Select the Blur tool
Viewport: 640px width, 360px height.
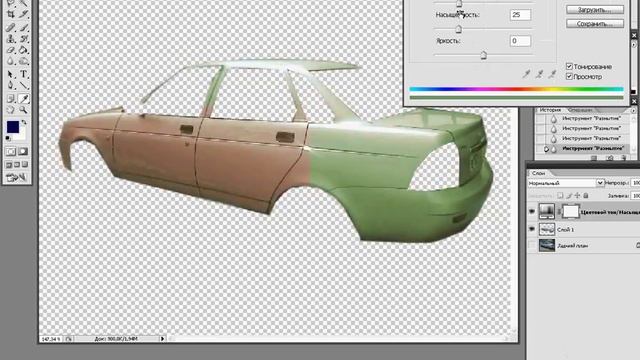(x=11, y=62)
